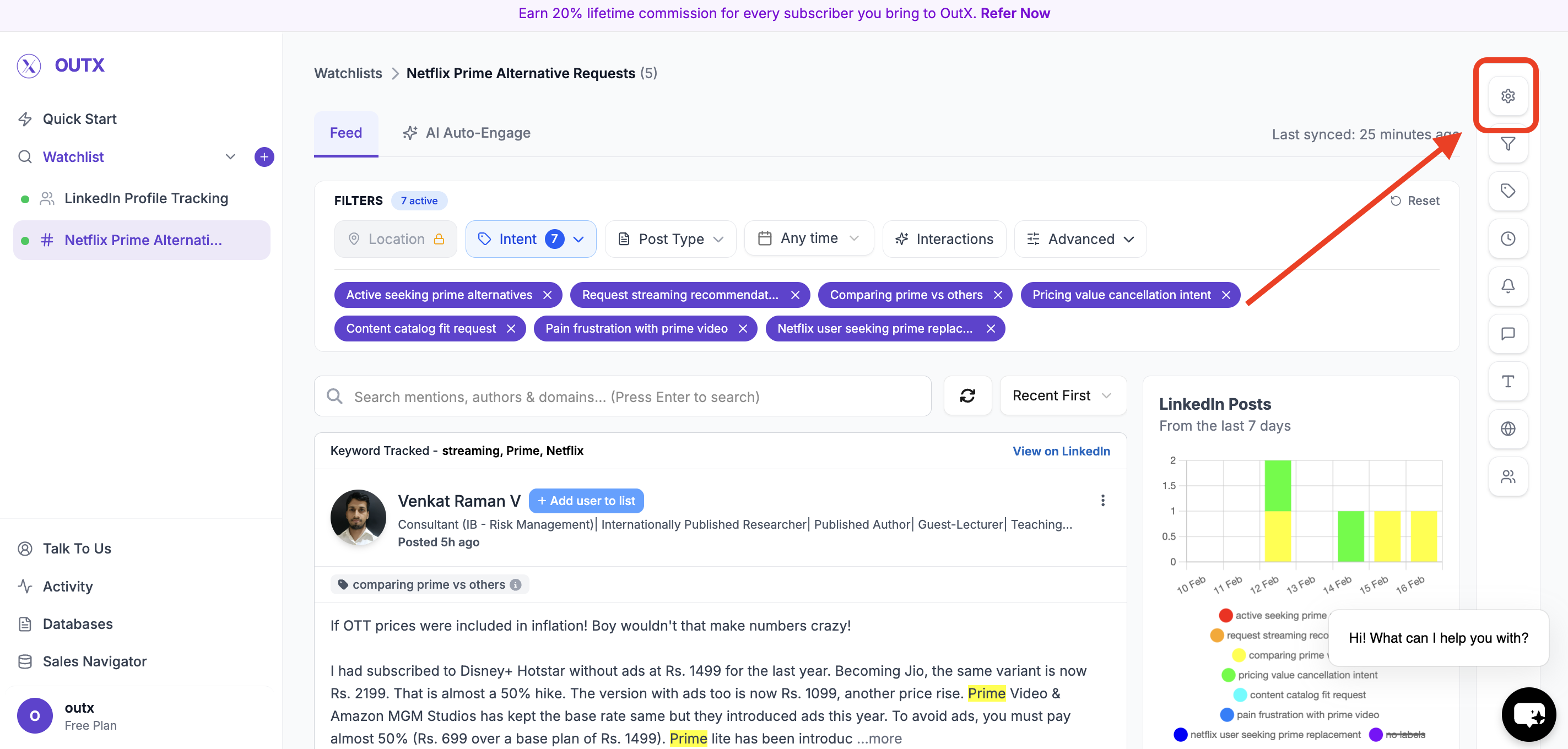Switch to the AI Auto-Engage tab
This screenshot has width=1568, height=749.
pos(466,133)
